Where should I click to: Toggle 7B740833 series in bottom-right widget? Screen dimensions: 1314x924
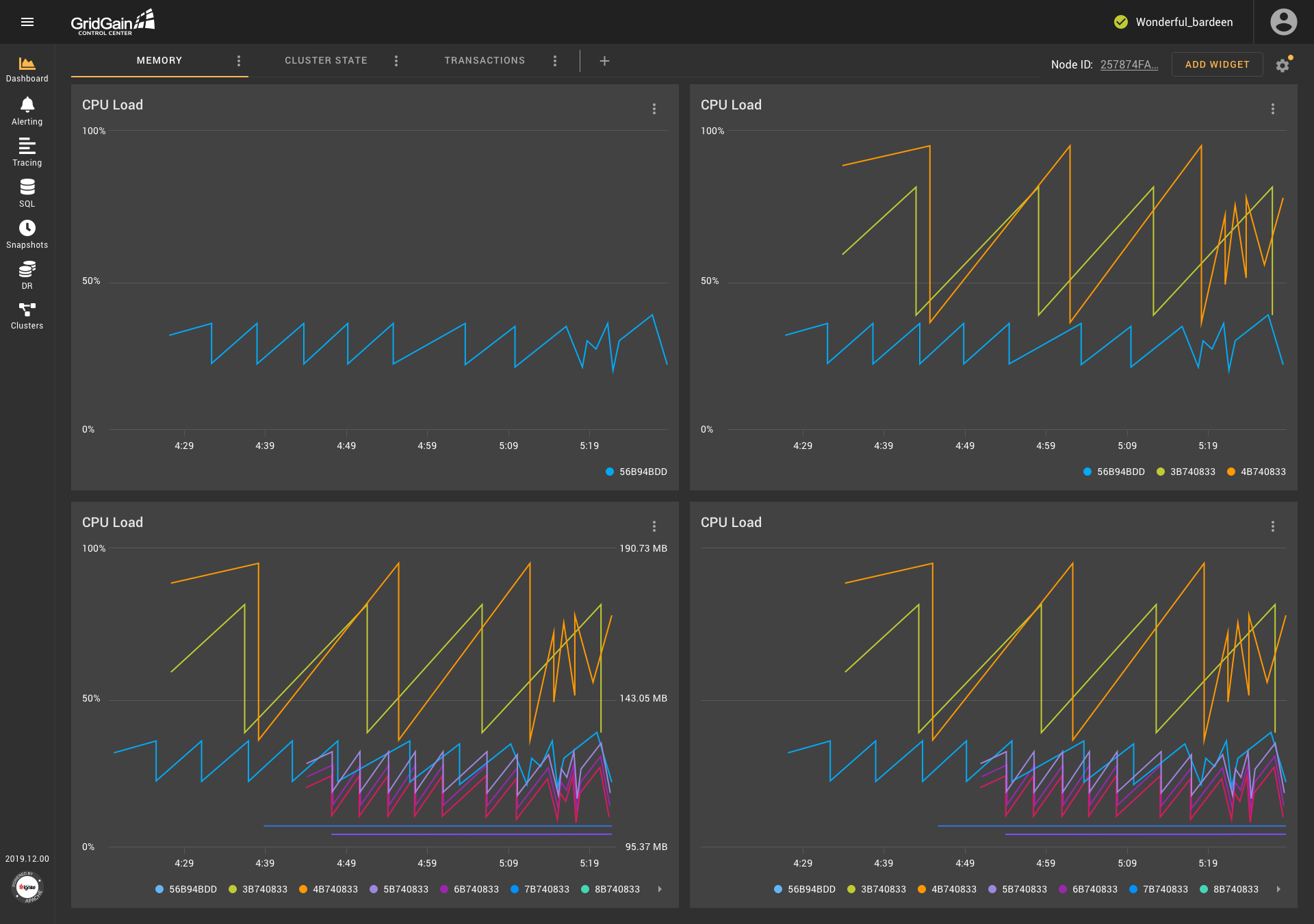tap(1159, 889)
